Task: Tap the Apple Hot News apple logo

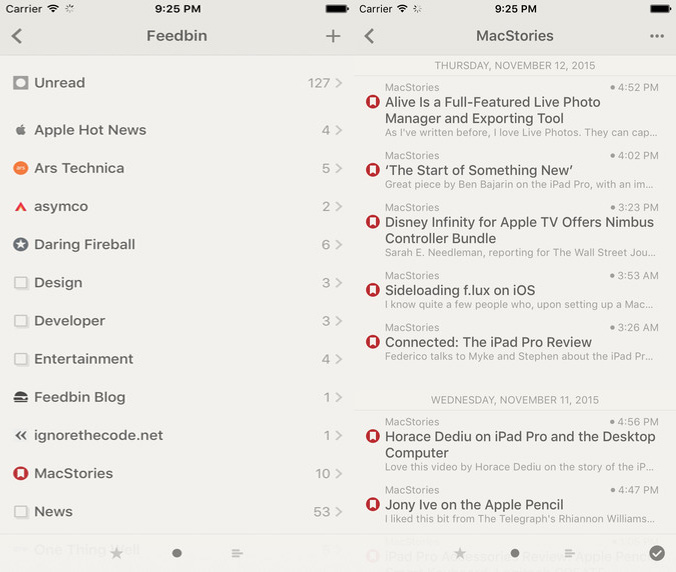Action: coord(20,130)
